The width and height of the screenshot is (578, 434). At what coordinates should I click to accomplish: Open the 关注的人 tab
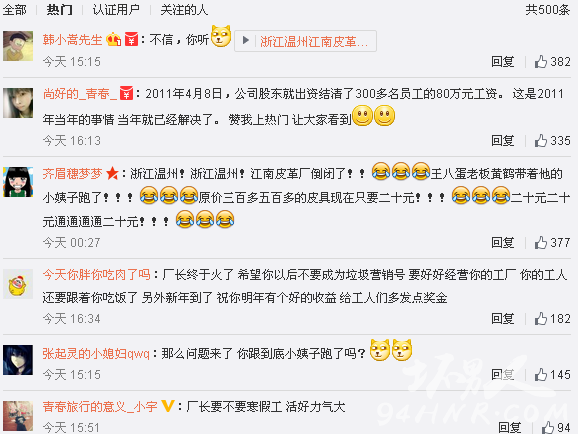coord(184,10)
